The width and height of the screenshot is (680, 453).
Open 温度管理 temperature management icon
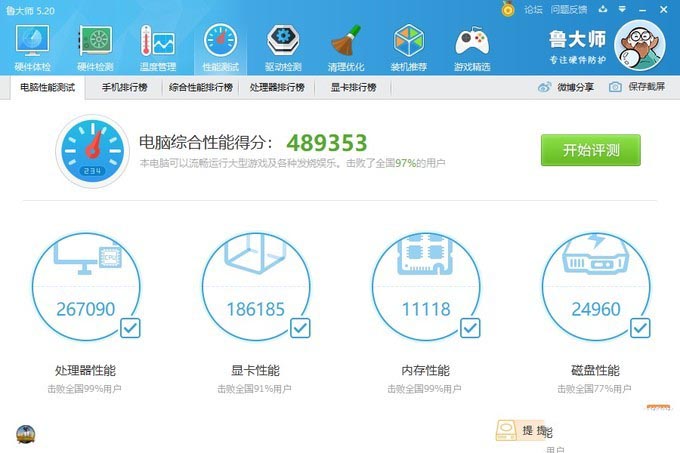coord(157,40)
